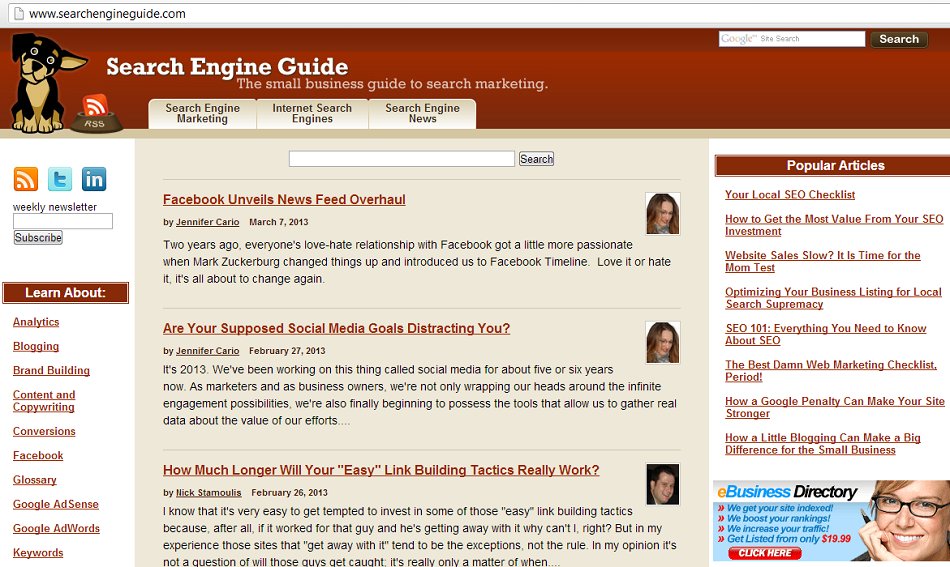Click the Search button next to center field
This screenshot has width=950, height=567.
click(536, 159)
